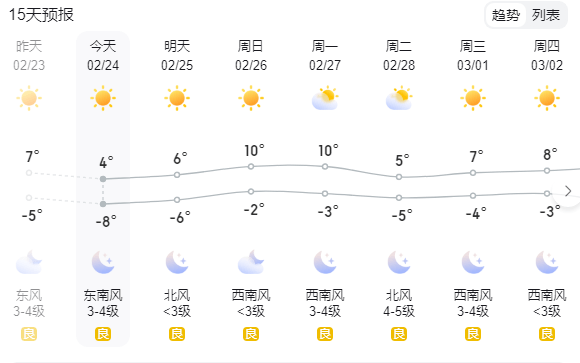Screen dimensions: 580x363
Task: Click the 良 air quality badge for 今天
Action: (103, 334)
